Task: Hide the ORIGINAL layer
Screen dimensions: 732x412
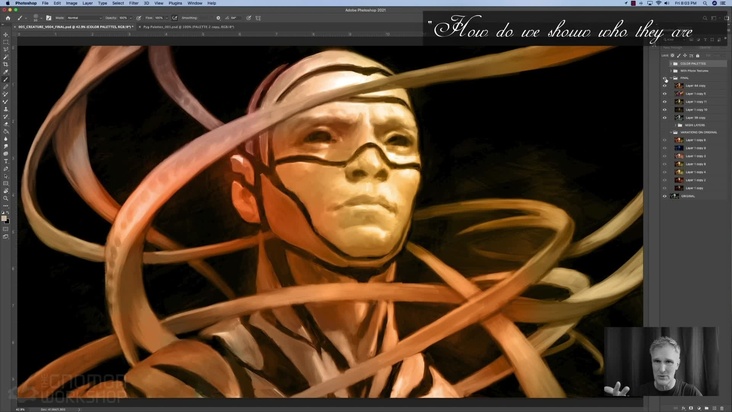Action: pos(665,195)
